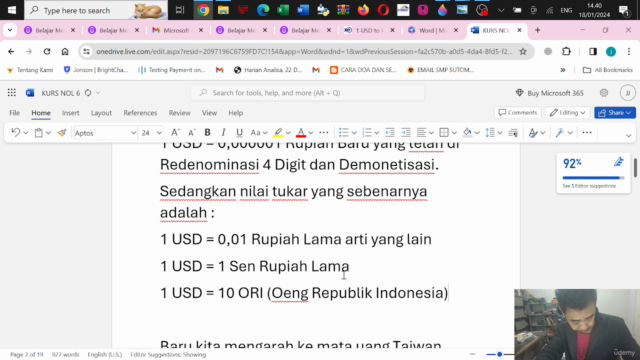
Task: Apply the yellow text highlight color
Action: 278,133
